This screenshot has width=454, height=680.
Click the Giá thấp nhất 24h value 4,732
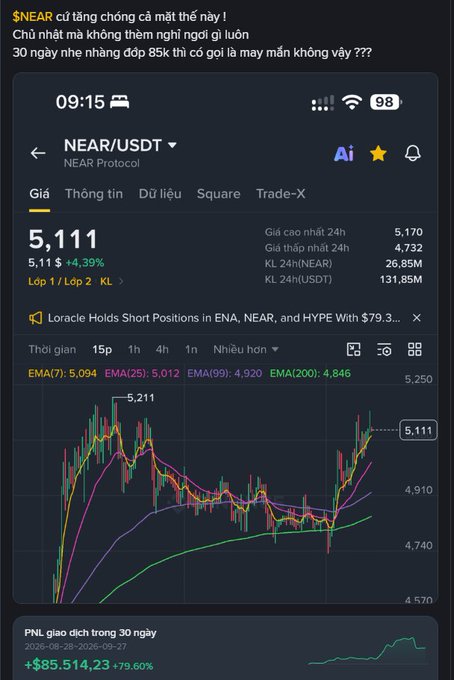408,248
